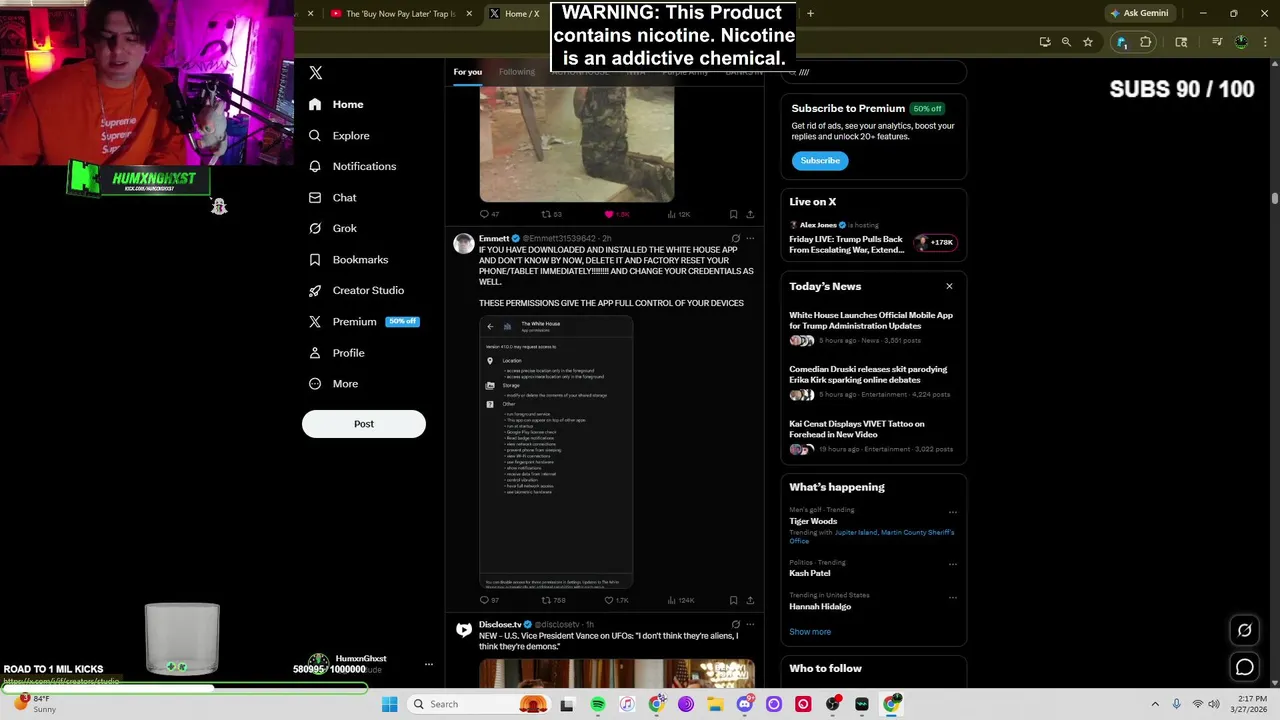Open the White House app permissions image
The image size is (1280, 720).
pos(556,452)
